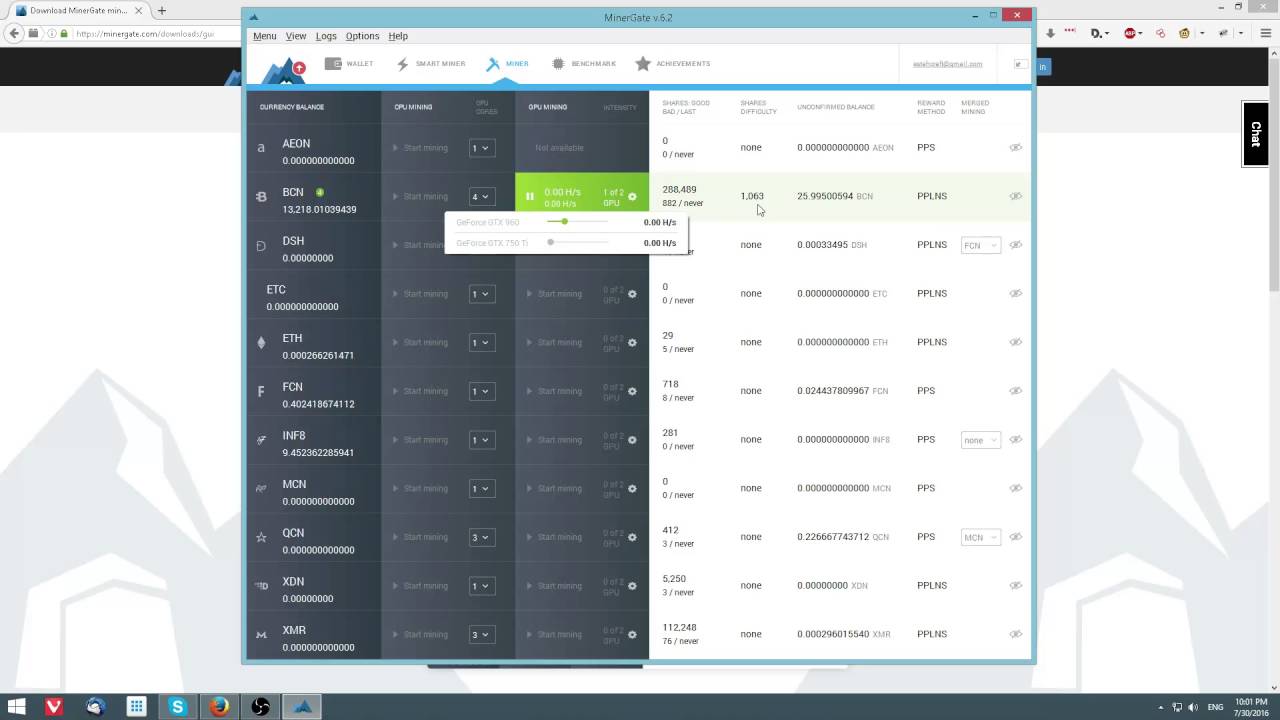The height and width of the screenshot is (720, 1280).
Task: Open ETC CPU cores dropdown
Action: click(482, 294)
